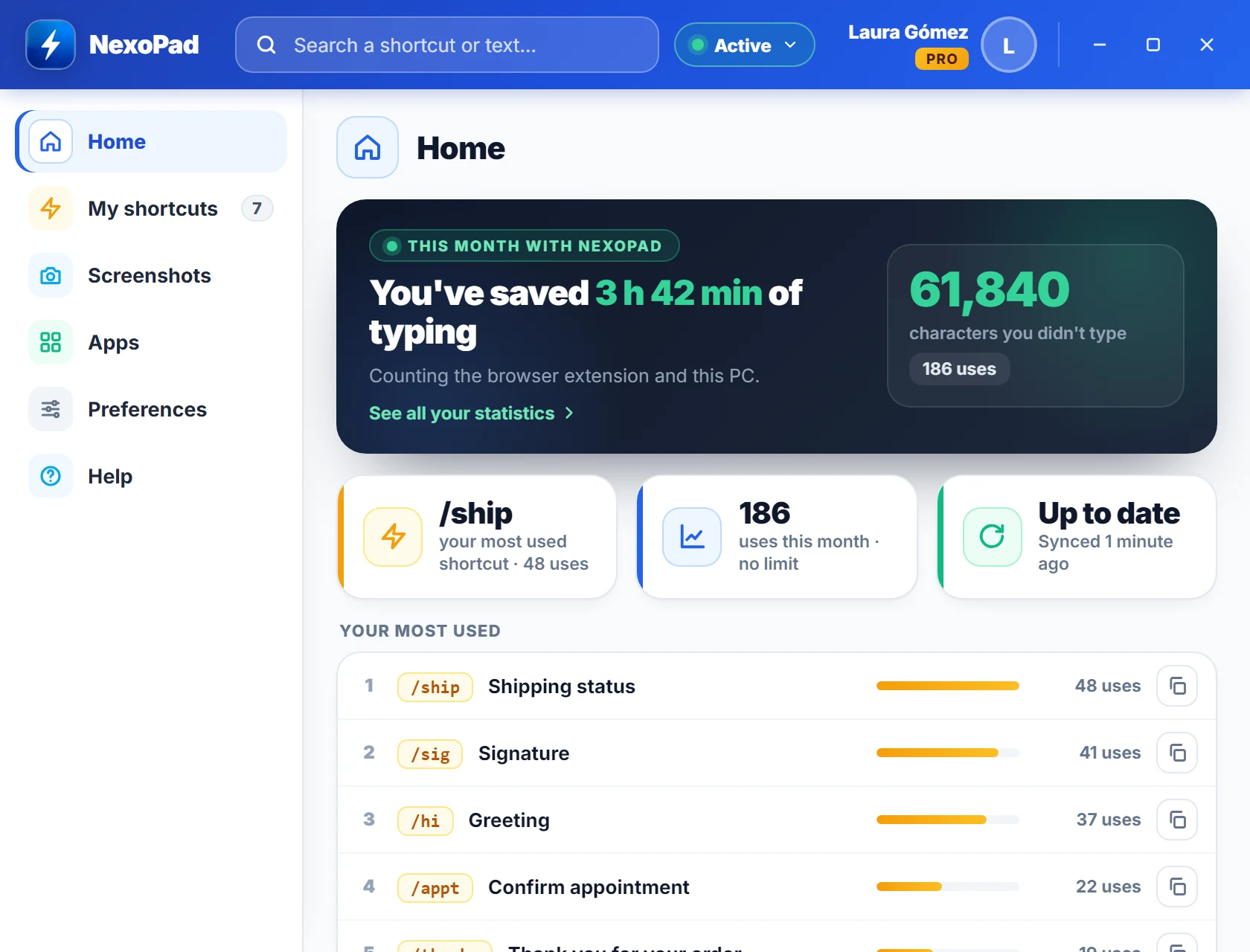Click See all your statistics link

[x=471, y=413]
